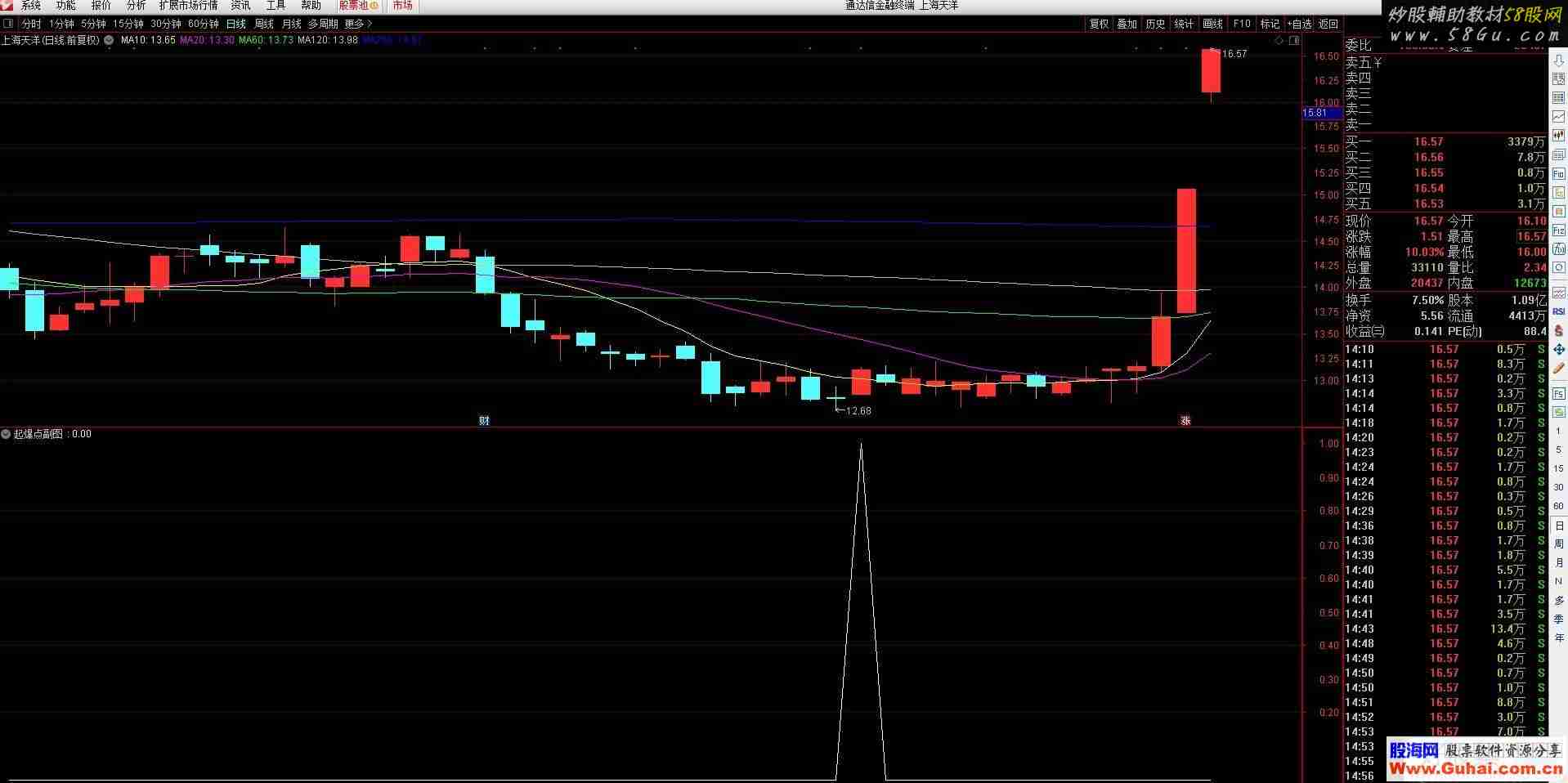Click the 财 finance marker on chart
The height and width of the screenshot is (783, 1568).
pos(484,420)
